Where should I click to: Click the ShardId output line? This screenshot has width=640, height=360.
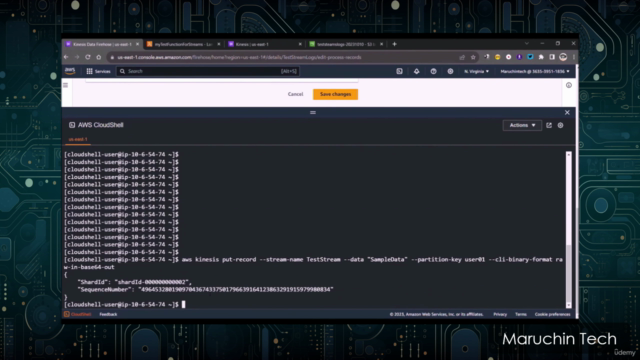[134, 282]
